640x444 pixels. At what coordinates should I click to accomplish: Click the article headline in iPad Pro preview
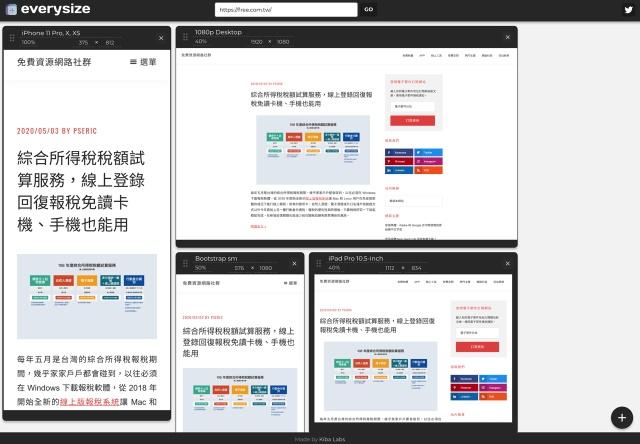coord(377,325)
